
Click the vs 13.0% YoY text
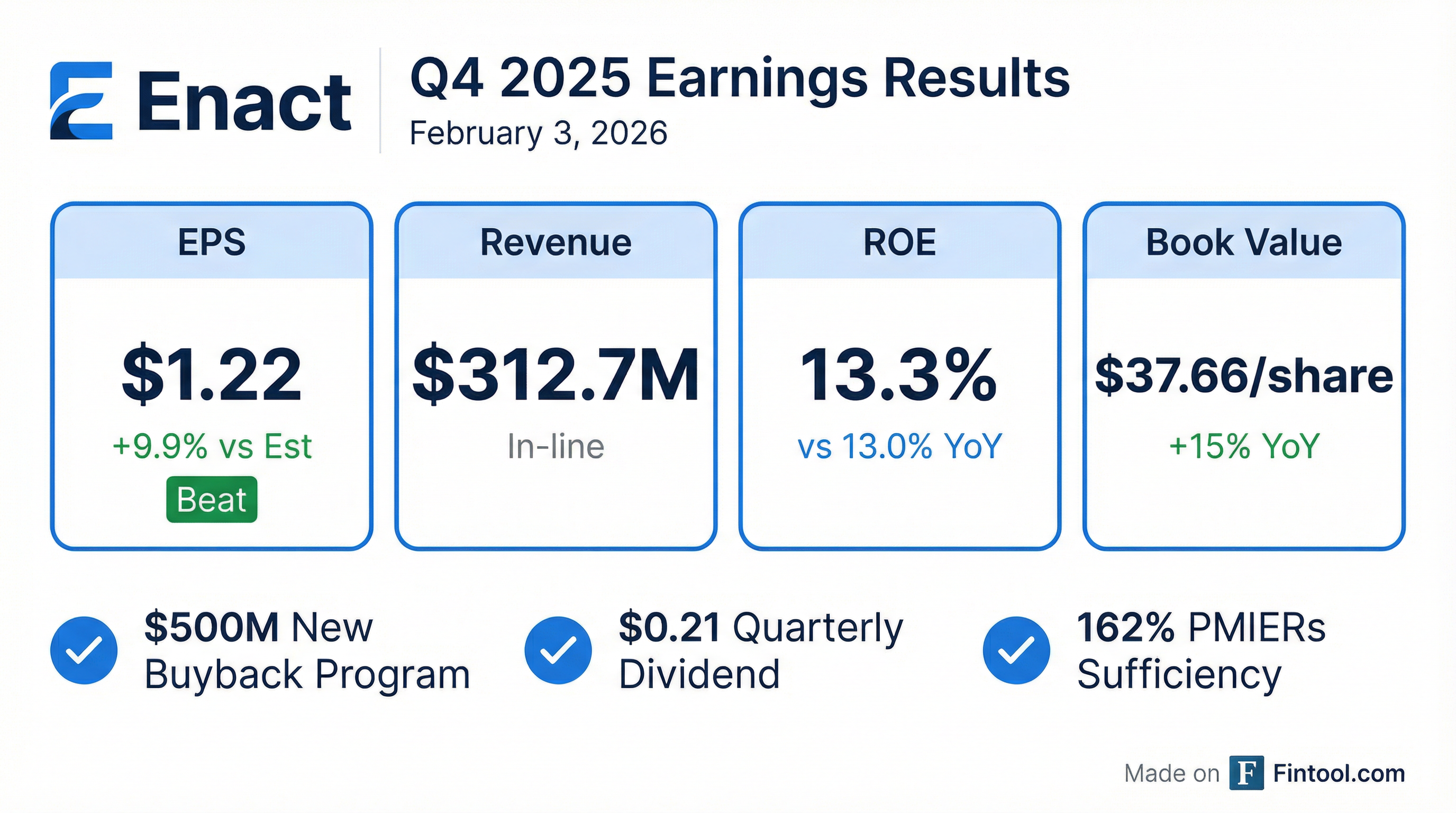pyautogui.click(x=899, y=446)
